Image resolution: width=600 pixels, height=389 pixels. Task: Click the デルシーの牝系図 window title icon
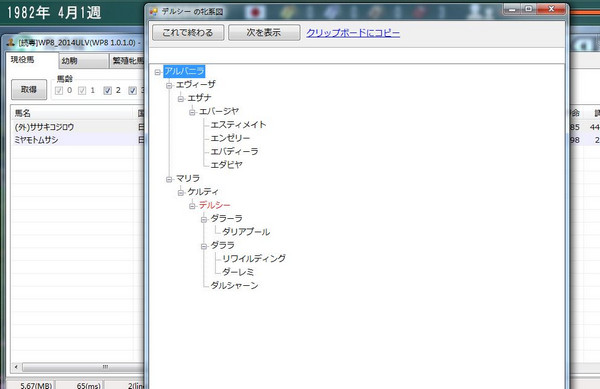(x=154, y=12)
